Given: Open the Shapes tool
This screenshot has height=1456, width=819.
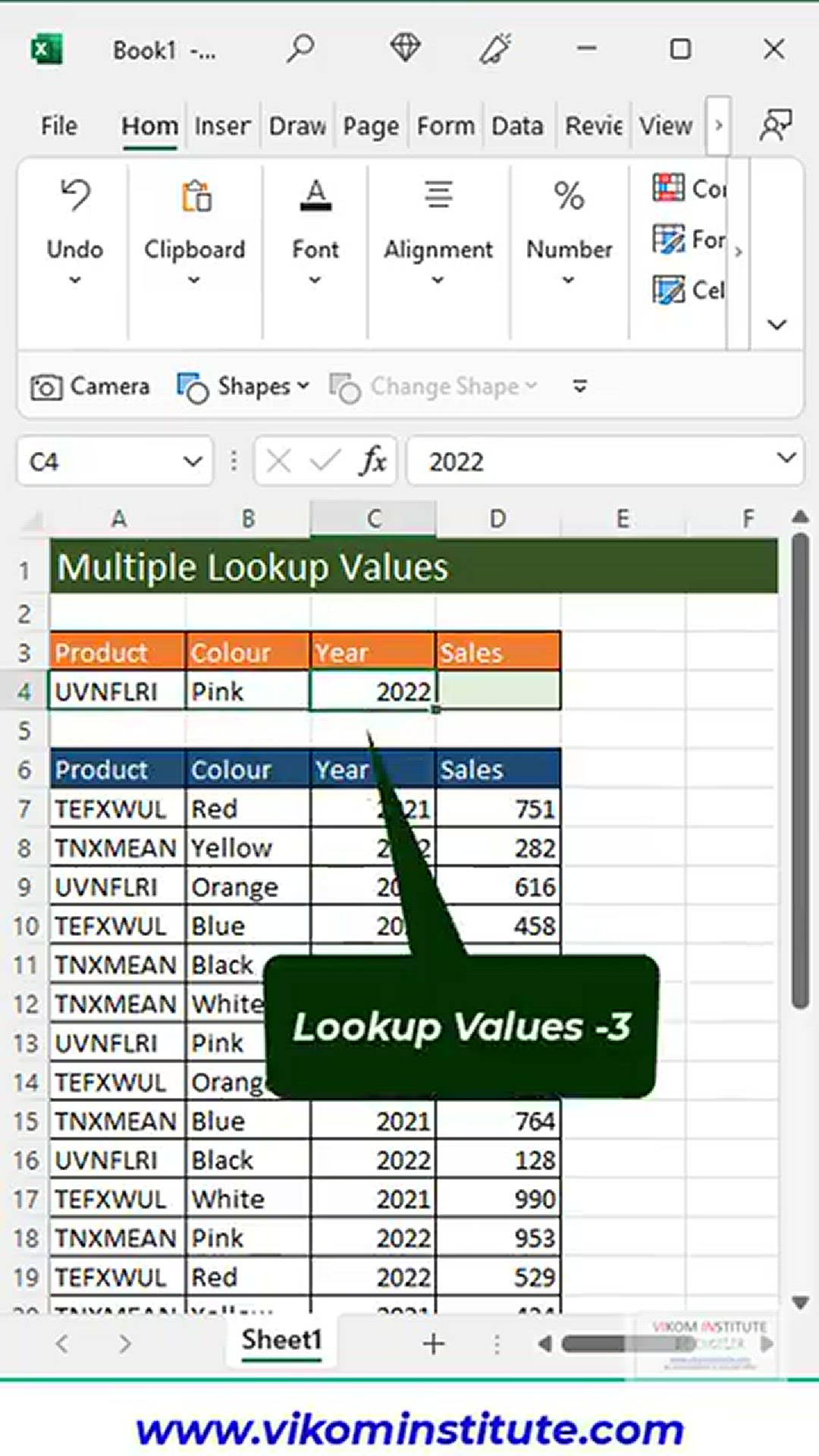Looking at the screenshot, I should (x=243, y=387).
